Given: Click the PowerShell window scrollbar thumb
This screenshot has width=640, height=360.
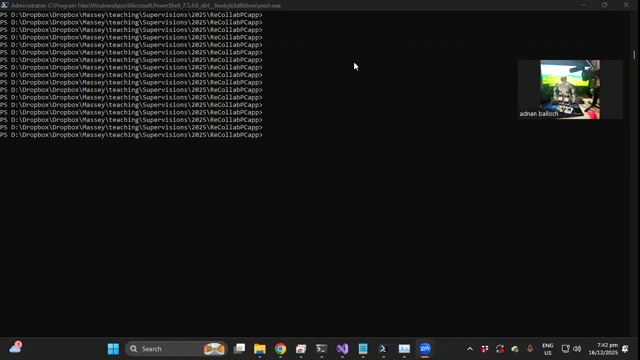Looking at the screenshot, I should tap(634, 54).
